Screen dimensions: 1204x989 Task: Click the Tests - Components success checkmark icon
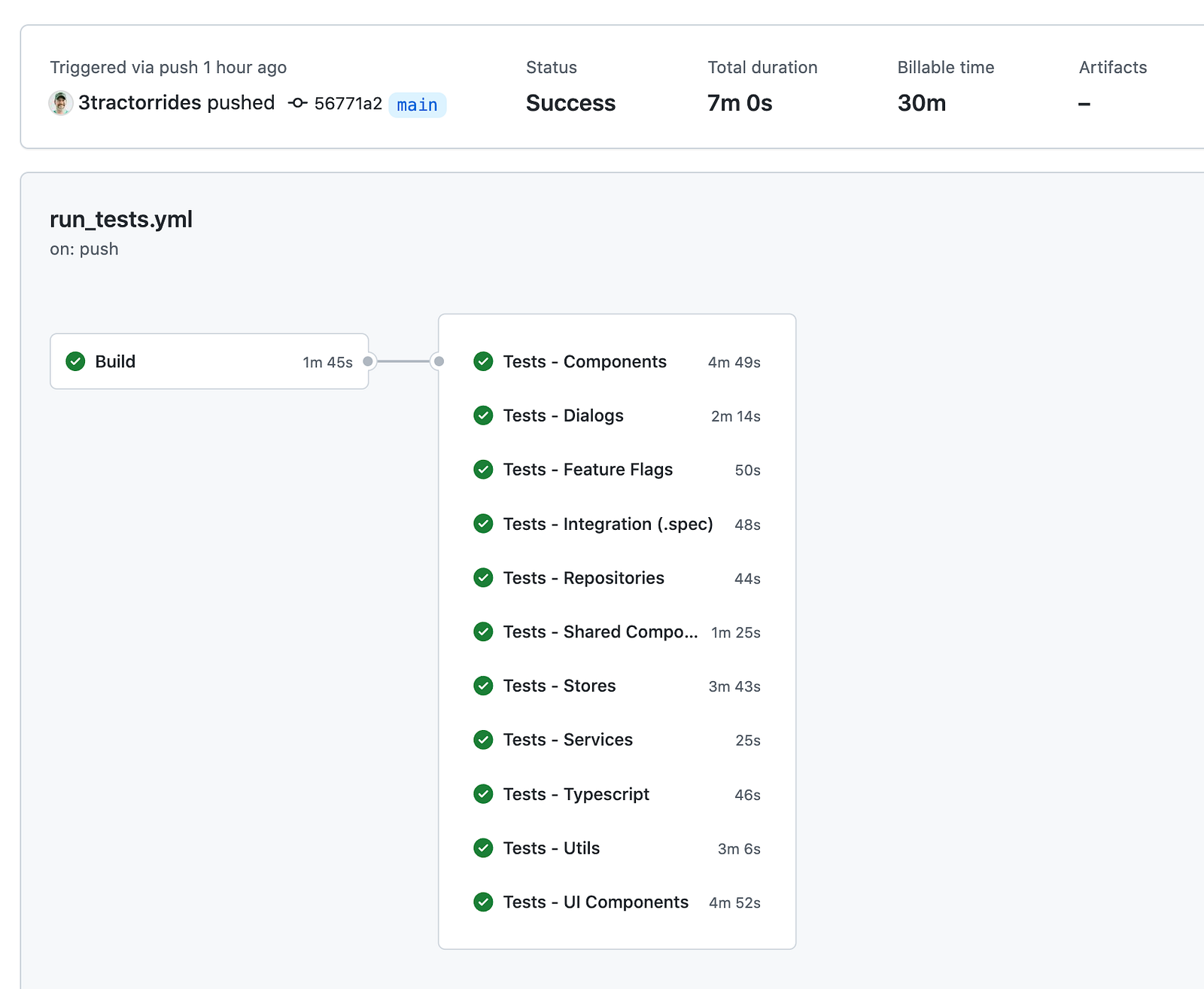[x=483, y=361]
